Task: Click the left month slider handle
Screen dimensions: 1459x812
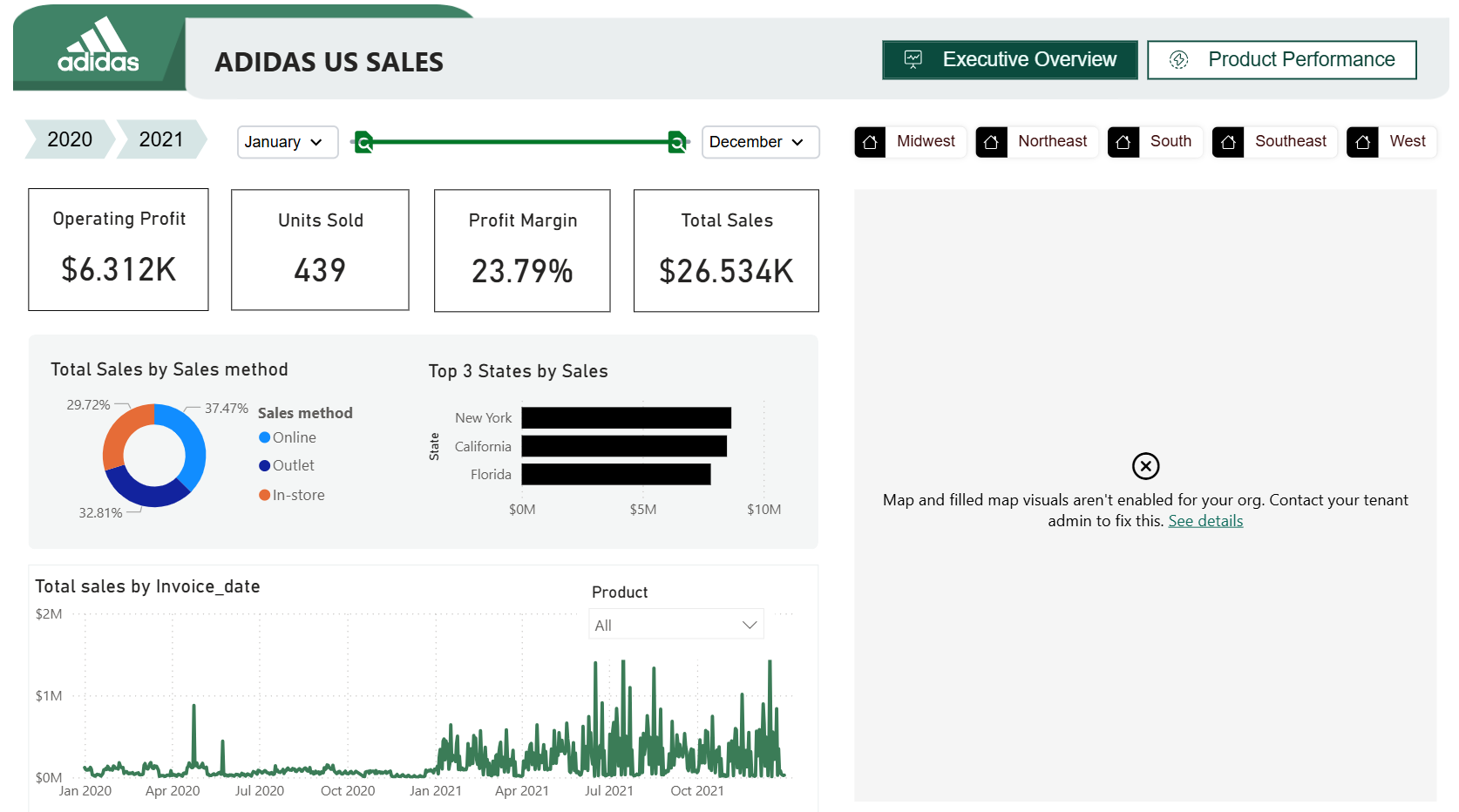Action: (364, 141)
